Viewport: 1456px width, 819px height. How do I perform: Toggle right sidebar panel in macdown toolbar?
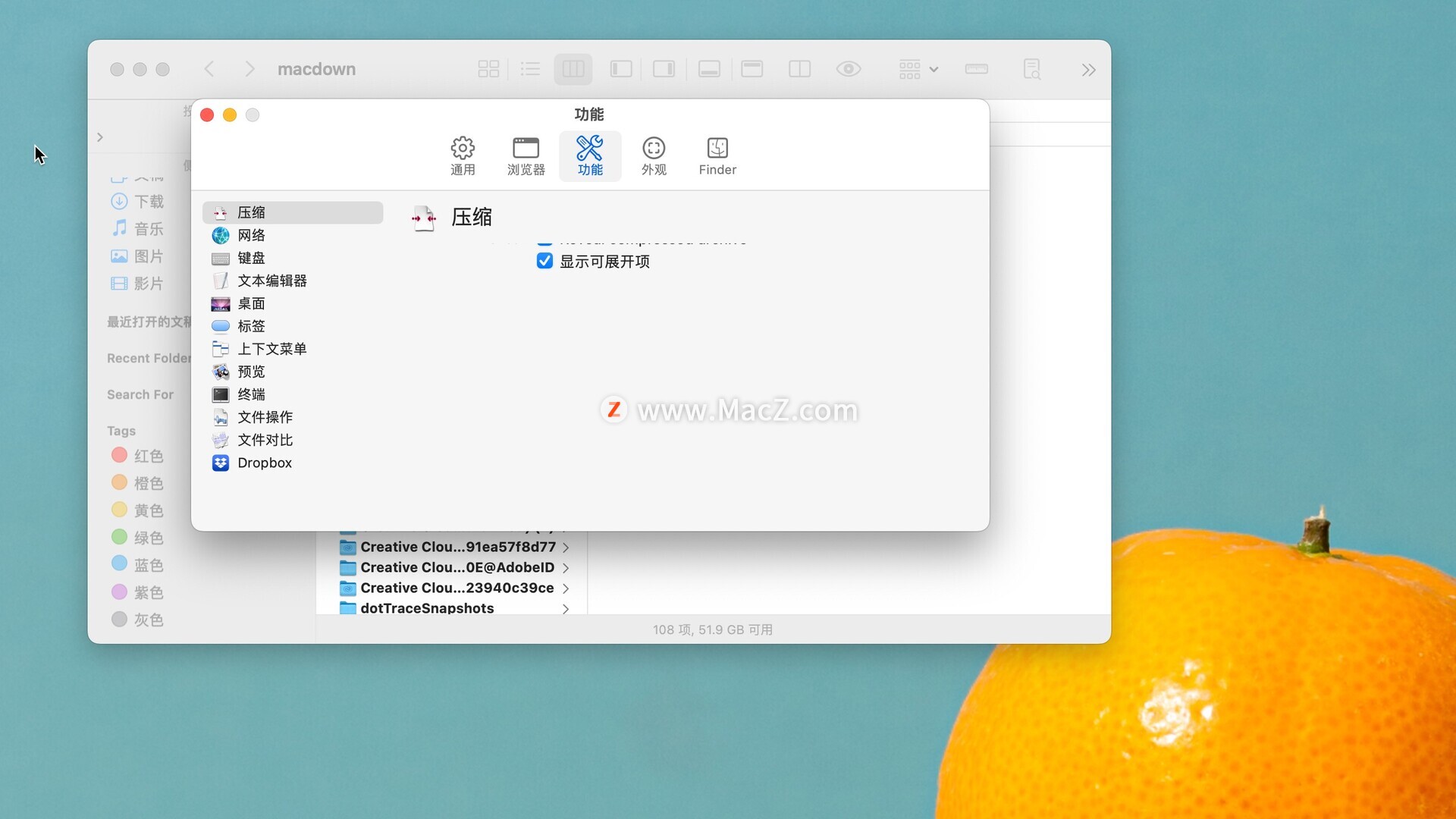[x=664, y=69]
